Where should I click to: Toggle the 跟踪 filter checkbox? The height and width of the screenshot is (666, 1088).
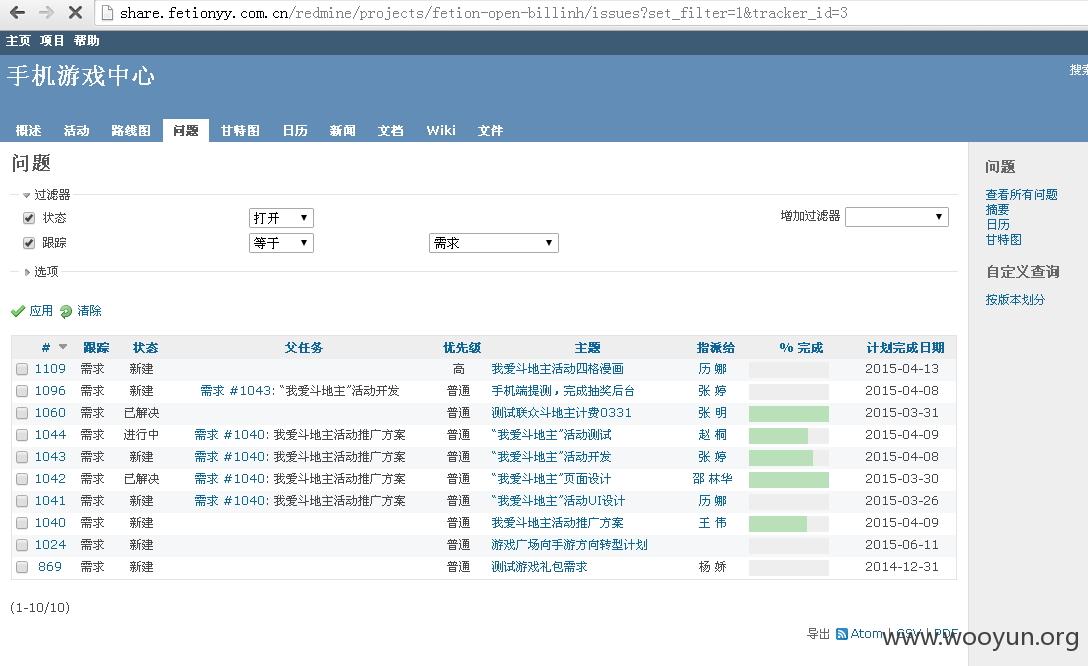pos(28,243)
